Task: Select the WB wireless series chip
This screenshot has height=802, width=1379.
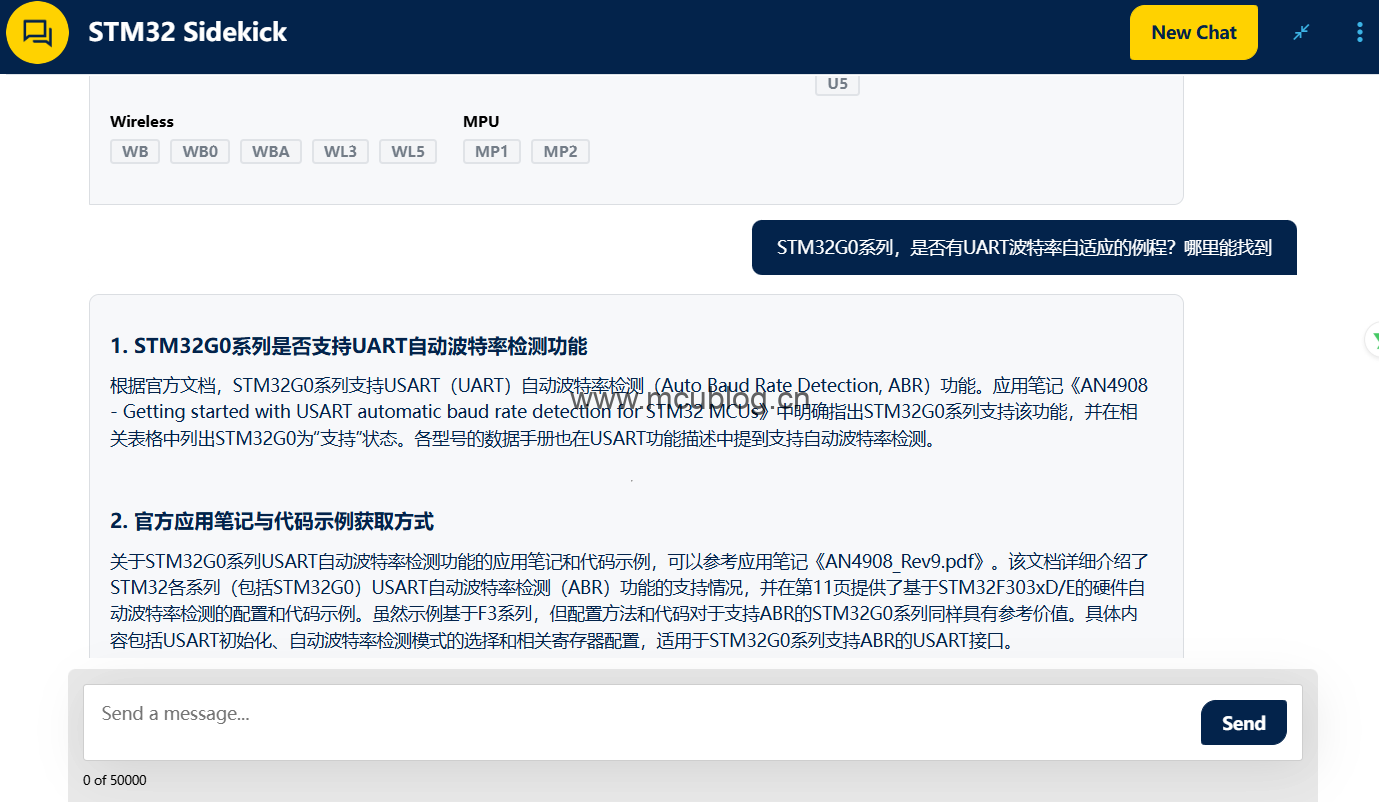Action: [x=135, y=152]
